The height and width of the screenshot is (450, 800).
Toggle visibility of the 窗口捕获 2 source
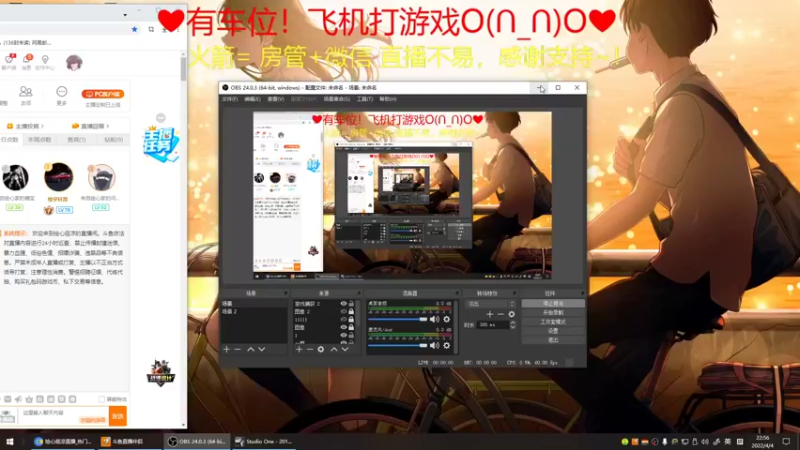343,304
